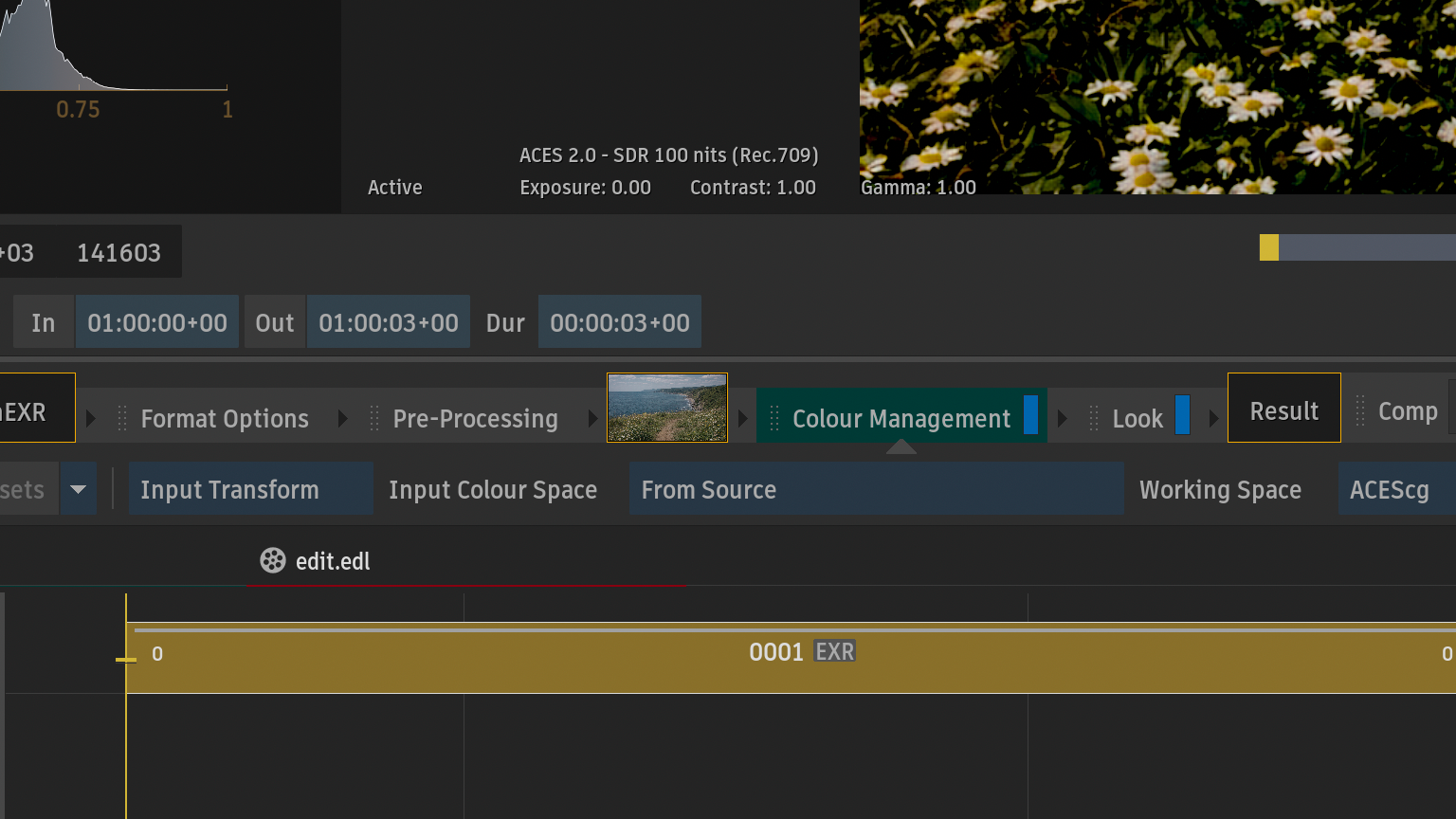This screenshot has width=1456, height=819.
Task: Click the Dur timecode field
Action: (619, 322)
